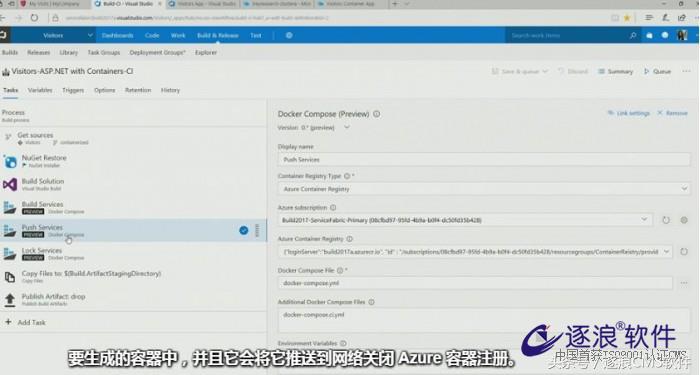Expand the task Version dropdown
The height and width of the screenshot is (375, 700).
(346, 127)
